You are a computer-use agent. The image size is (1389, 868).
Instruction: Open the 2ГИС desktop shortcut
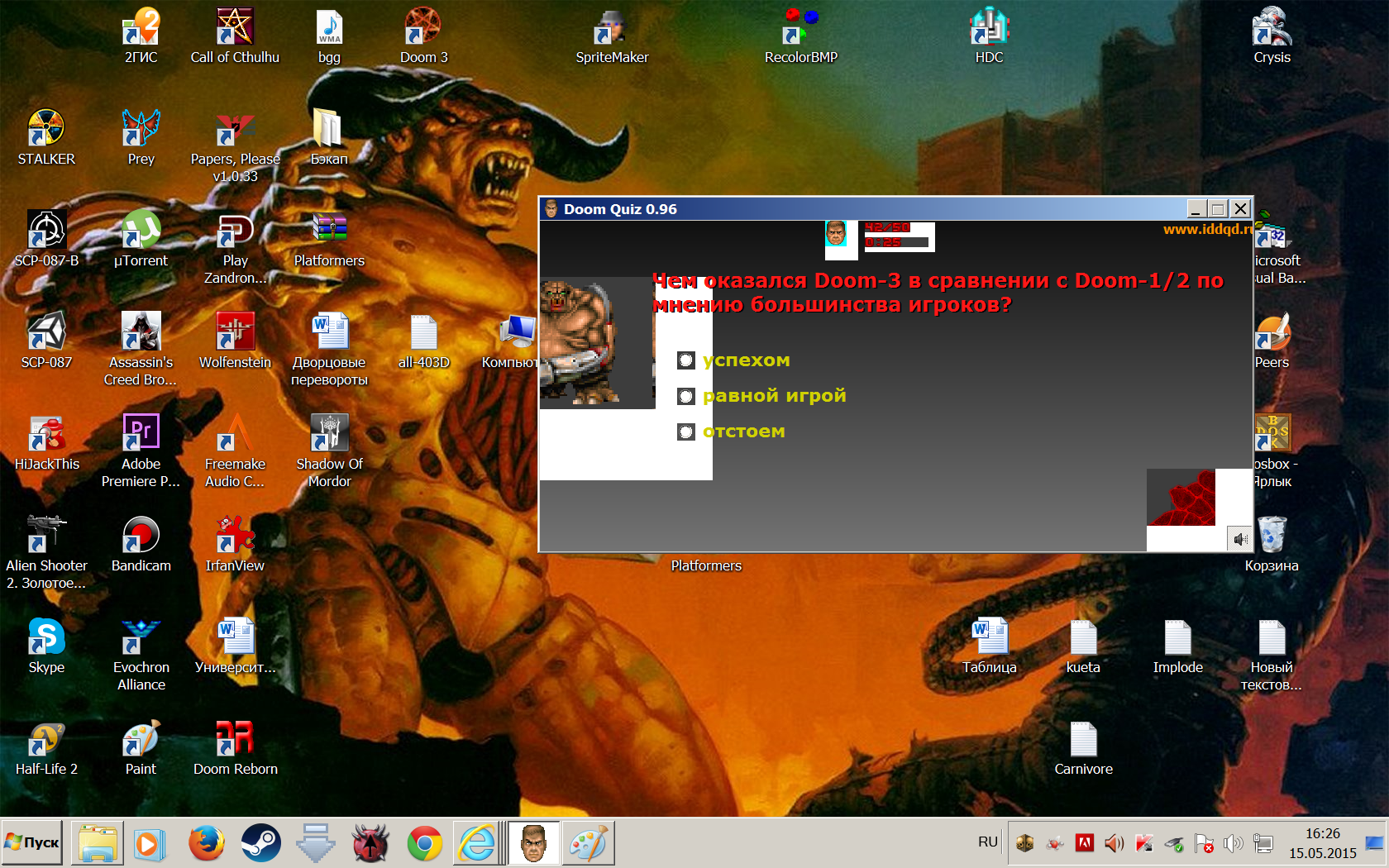141,36
